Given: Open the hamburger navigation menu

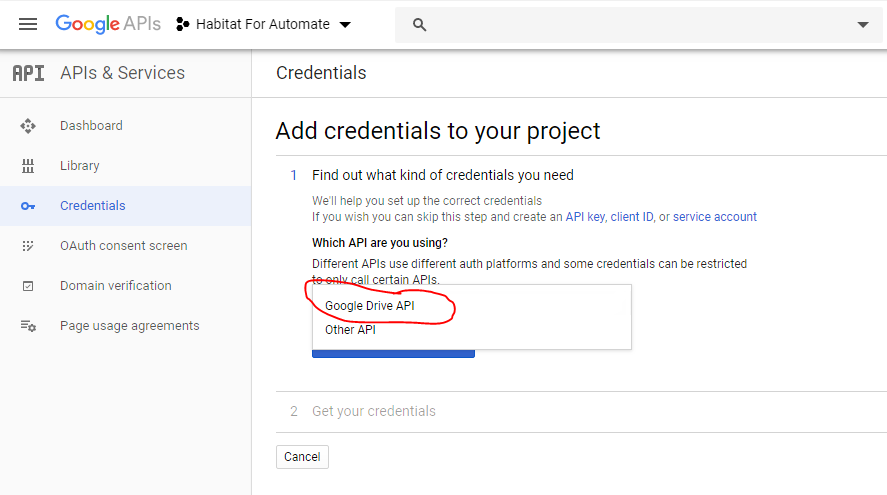Looking at the screenshot, I should coord(28,24).
